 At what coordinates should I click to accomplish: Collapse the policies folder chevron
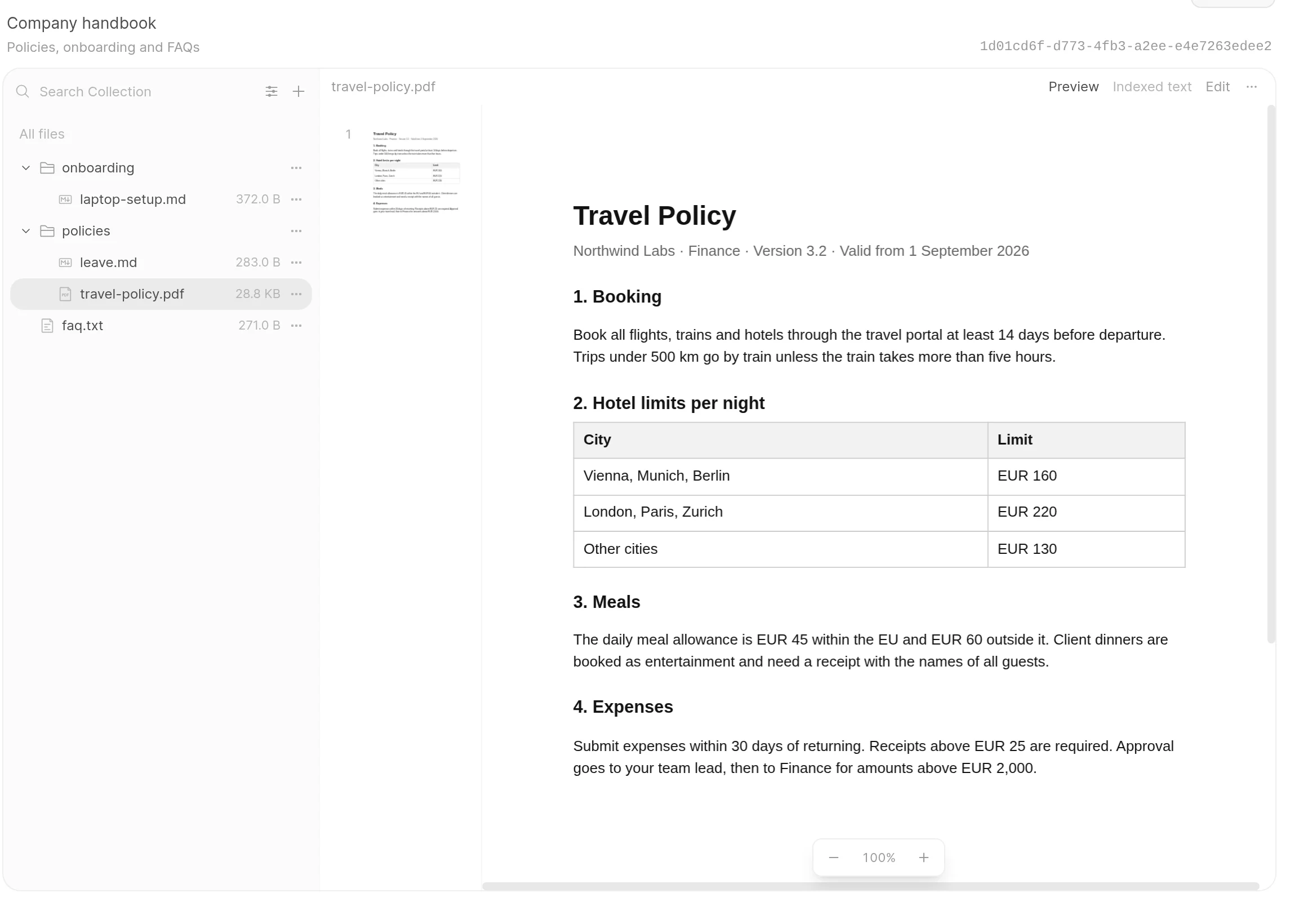click(25, 231)
